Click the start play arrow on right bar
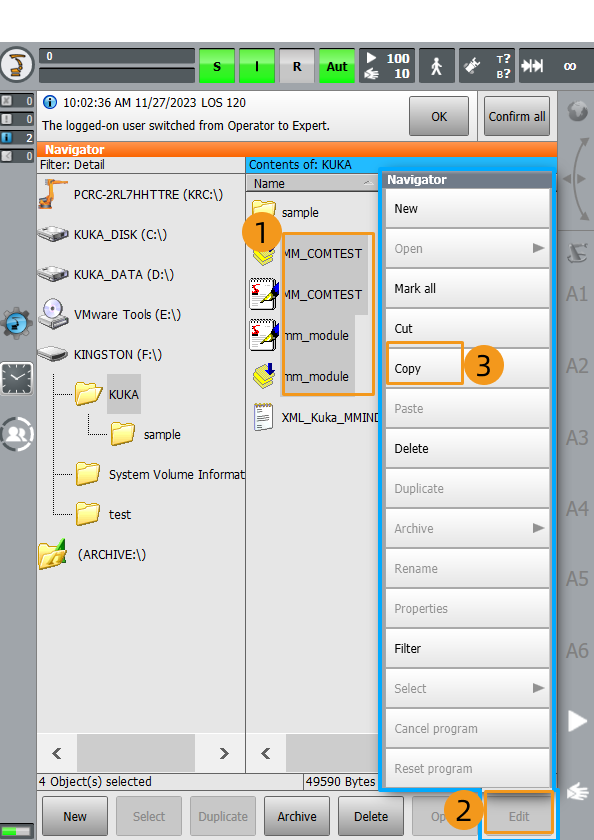This screenshot has height=840, width=594. click(x=577, y=721)
